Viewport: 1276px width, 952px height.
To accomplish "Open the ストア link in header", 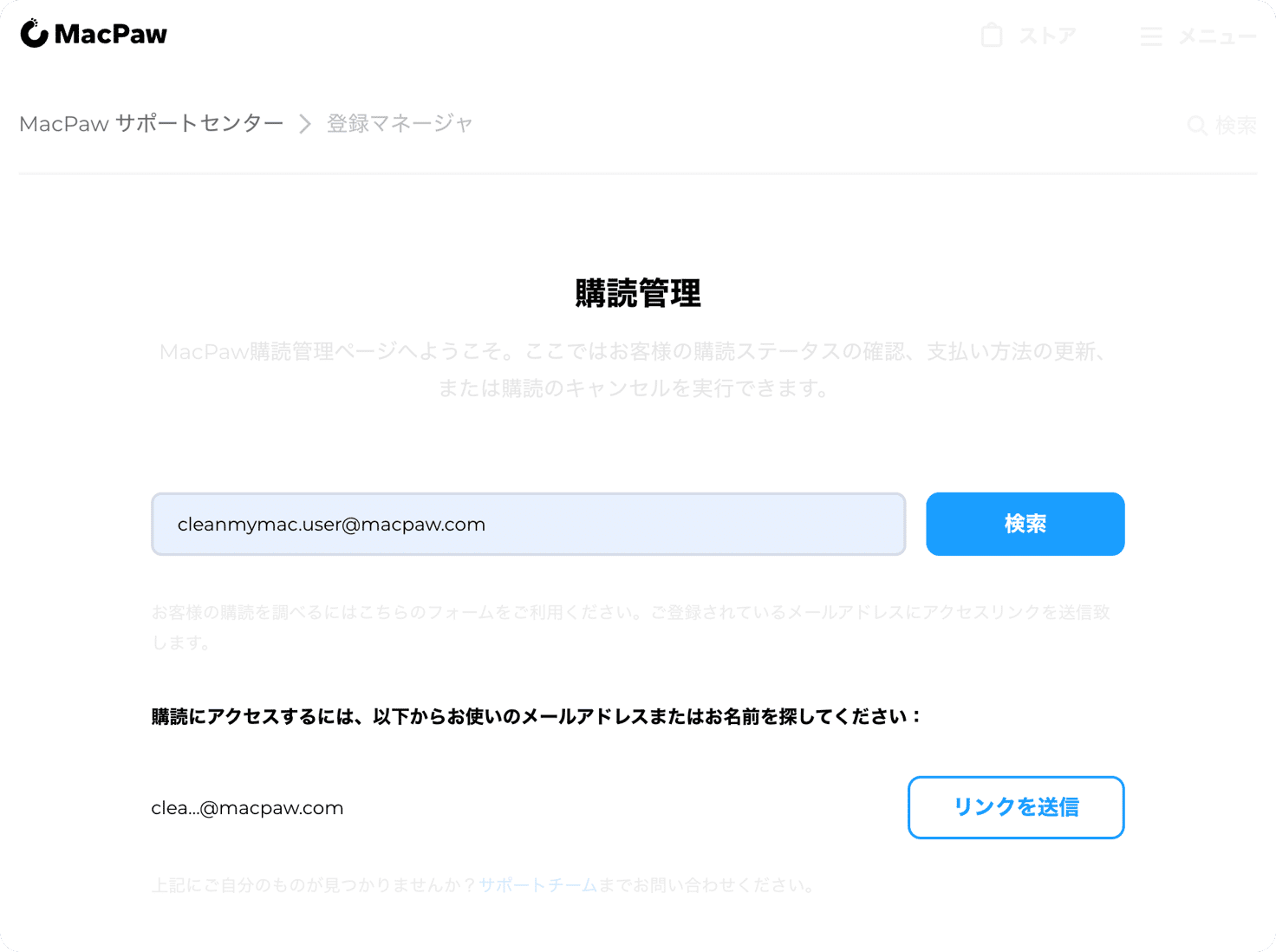I will pos(1047,36).
